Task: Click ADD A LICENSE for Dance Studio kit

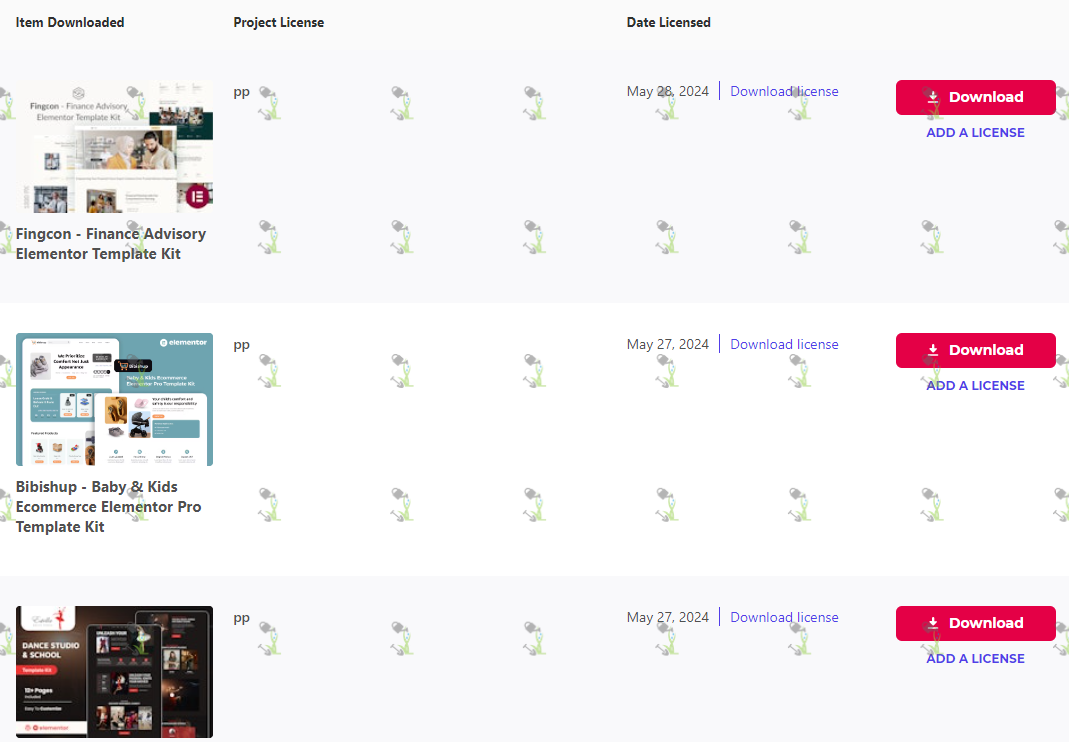Action: point(975,659)
